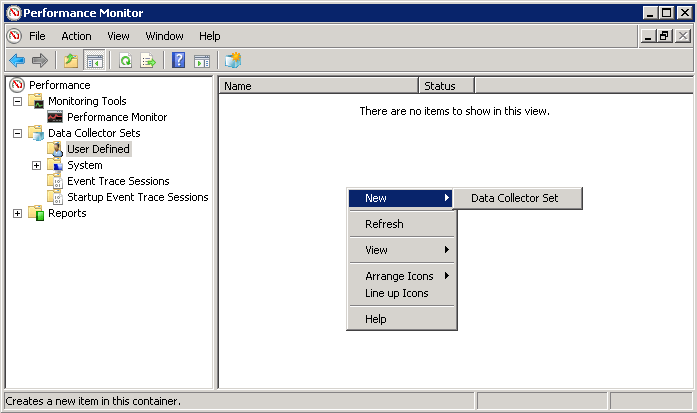Expand the Reports tree node
This screenshot has width=697, height=413.
click(17, 213)
